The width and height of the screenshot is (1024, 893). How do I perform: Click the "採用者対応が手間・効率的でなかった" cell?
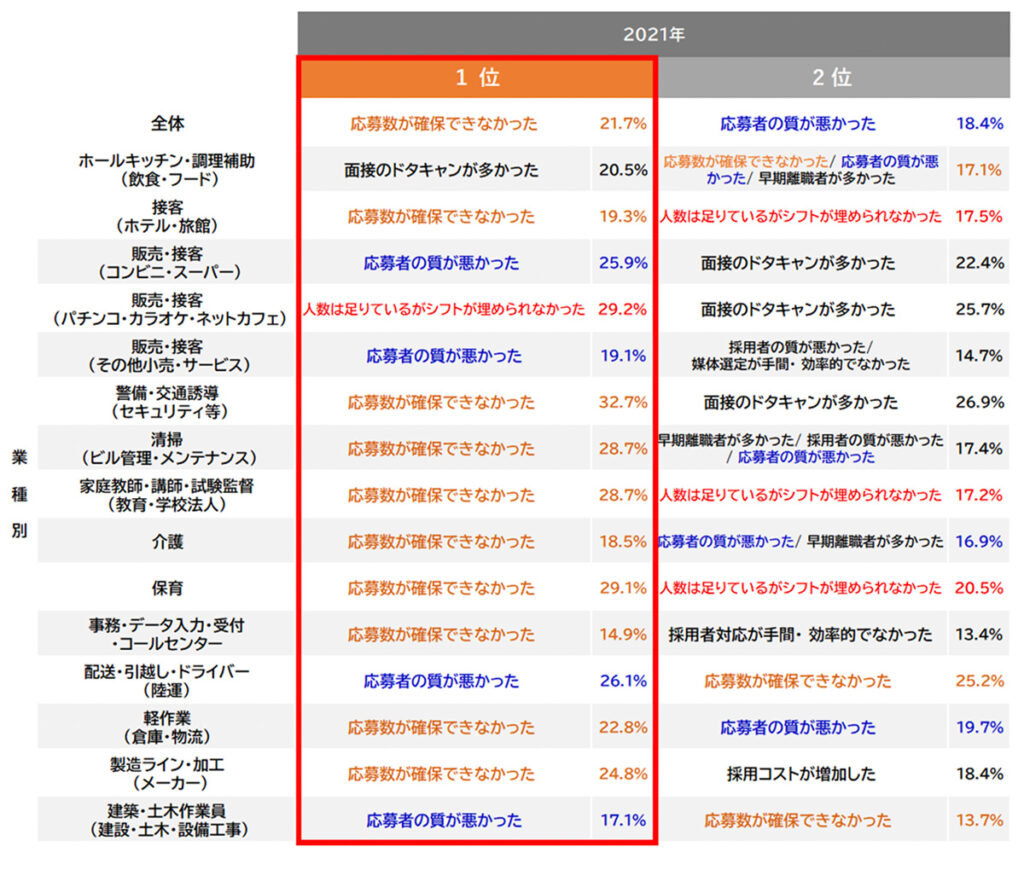tap(800, 634)
